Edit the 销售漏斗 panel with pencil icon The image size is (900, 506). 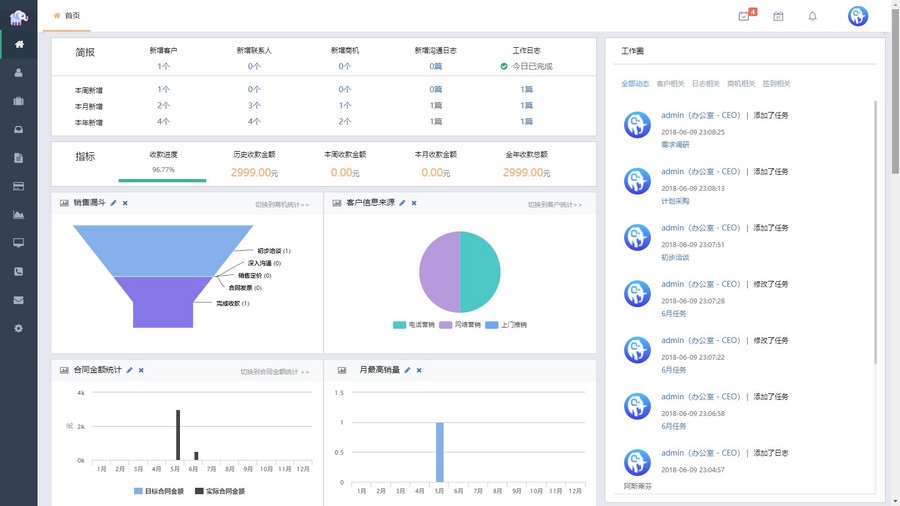pyautogui.click(x=114, y=203)
